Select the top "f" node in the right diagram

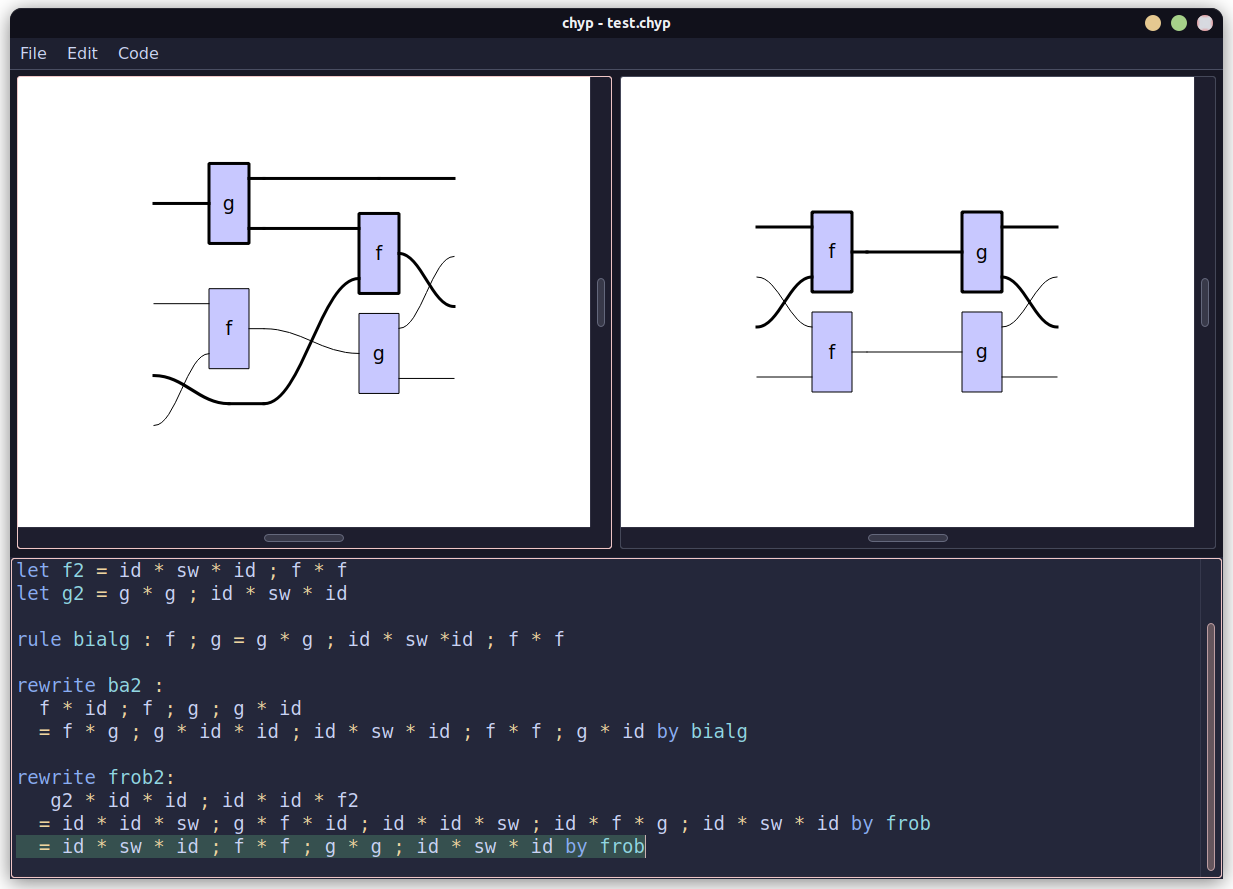831,252
